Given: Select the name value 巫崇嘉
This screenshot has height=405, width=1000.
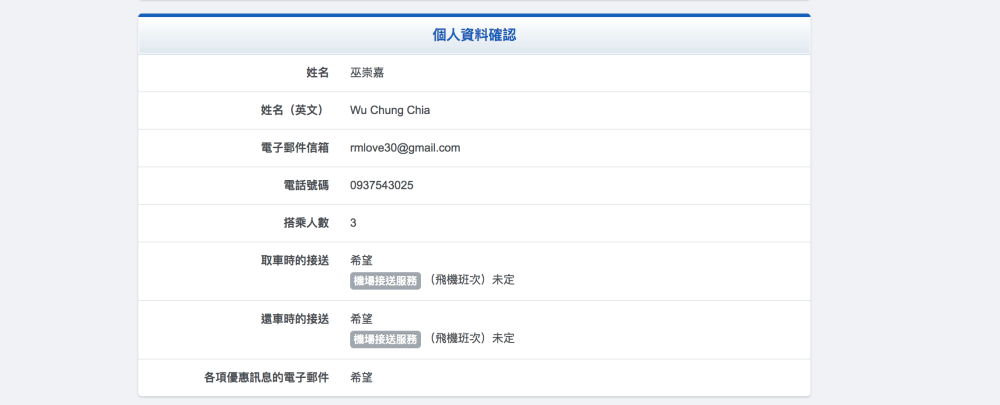Looking at the screenshot, I should click(x=367, y=73).
